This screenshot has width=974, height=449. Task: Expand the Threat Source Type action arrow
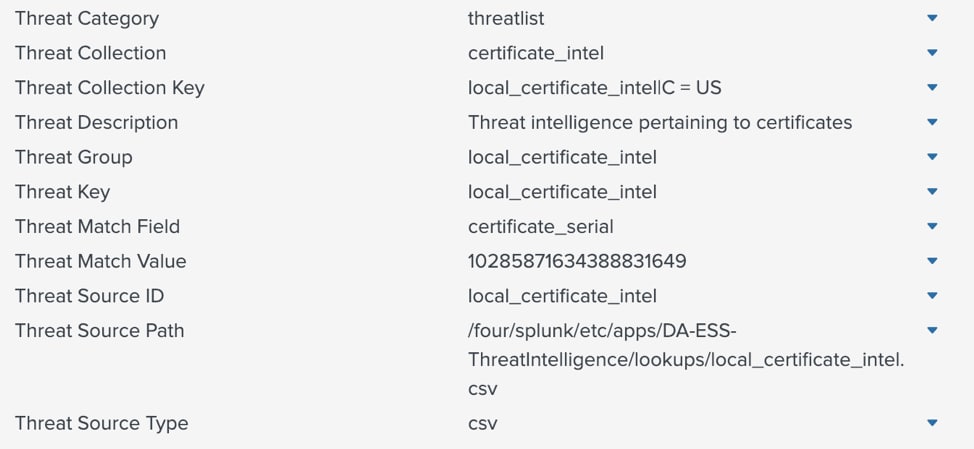click(932, 423)
